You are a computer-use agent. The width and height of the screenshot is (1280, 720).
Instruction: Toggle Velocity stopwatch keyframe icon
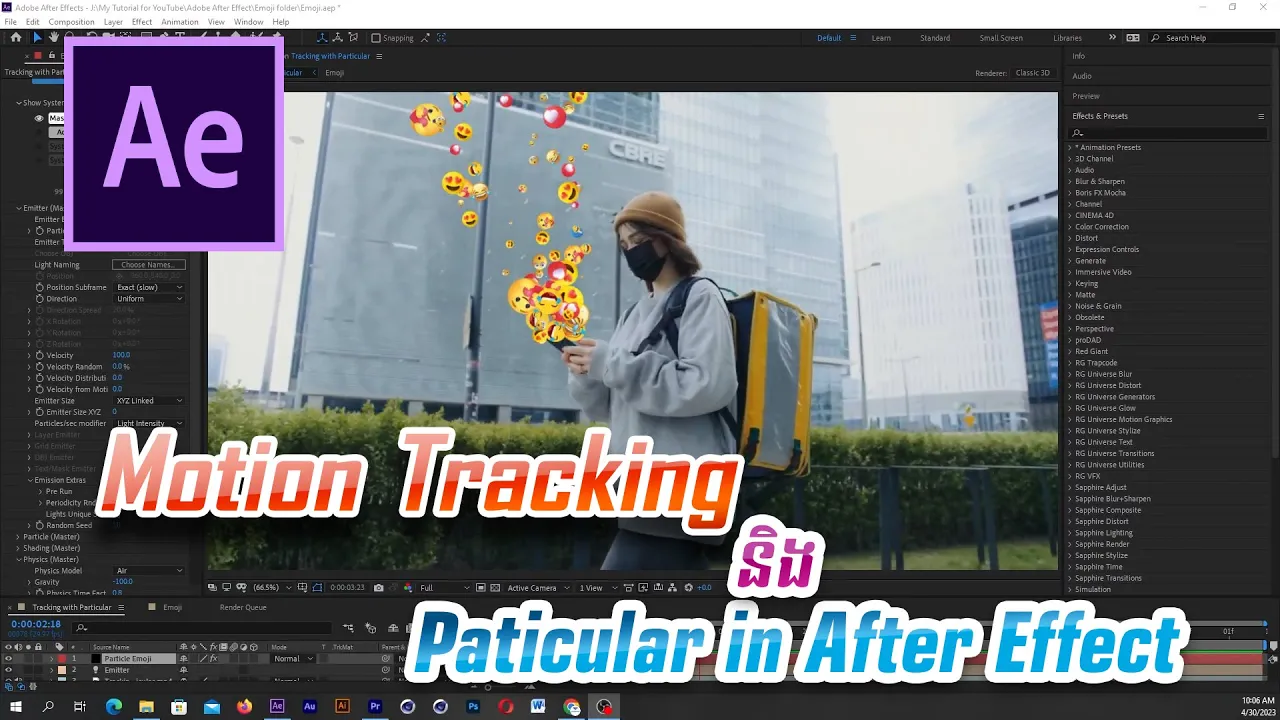(x=40, y=355)
